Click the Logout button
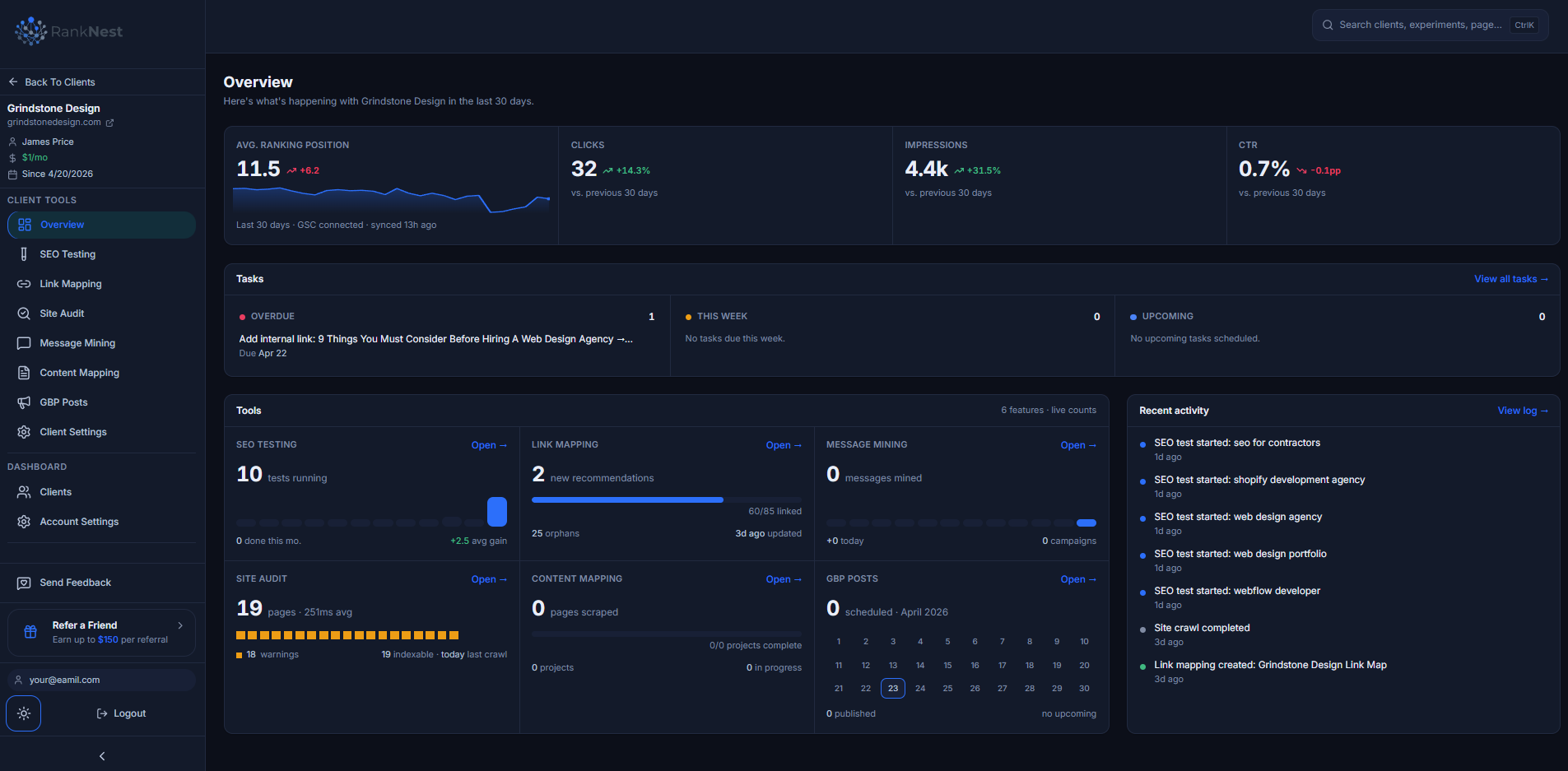The height and width of the screenshot is (771, 1568). coord(121,713)
